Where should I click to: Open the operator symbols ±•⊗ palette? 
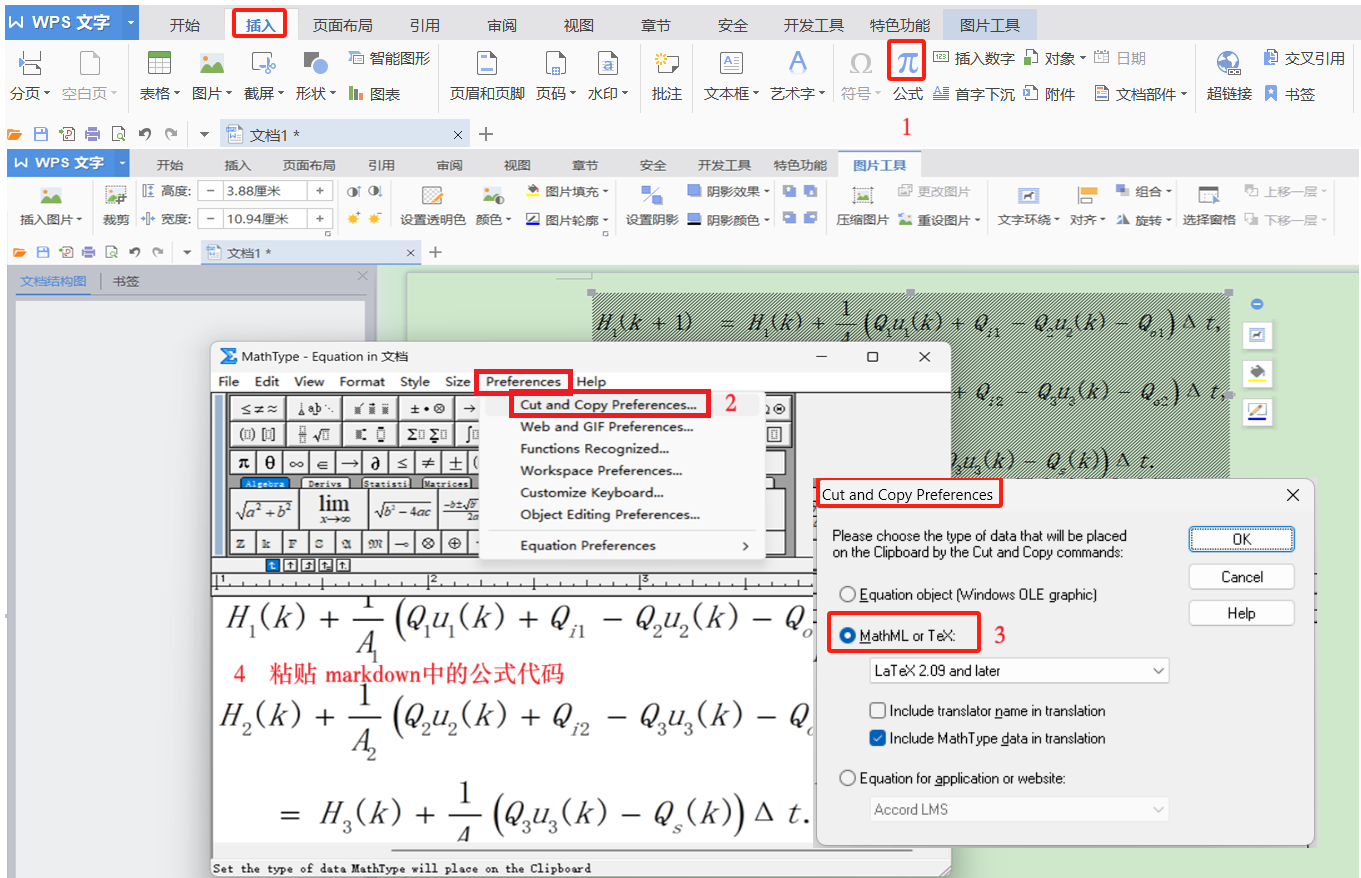pyautogui.click(x=426, y=409)
